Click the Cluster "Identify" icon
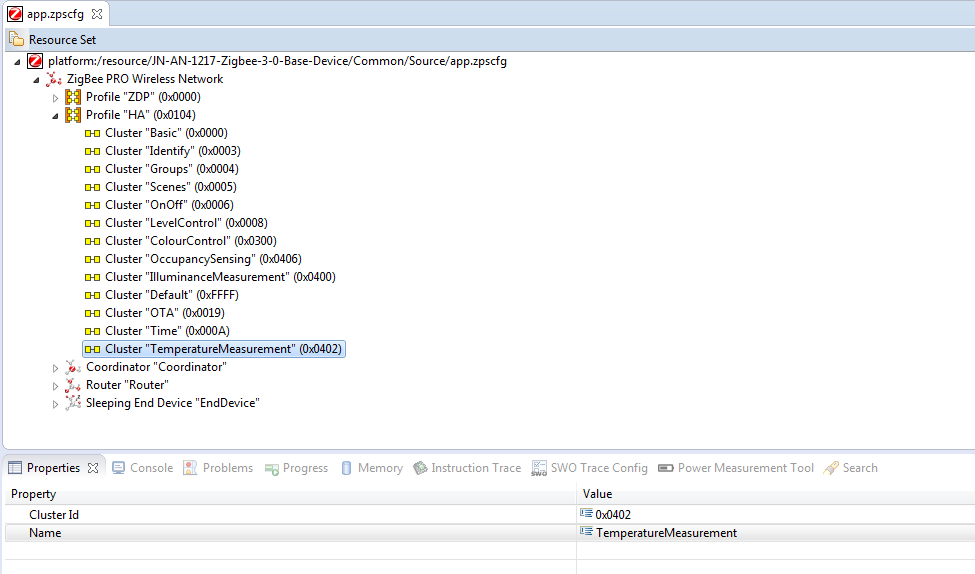This screenshot has height=574, width=975. pos(92,151)
